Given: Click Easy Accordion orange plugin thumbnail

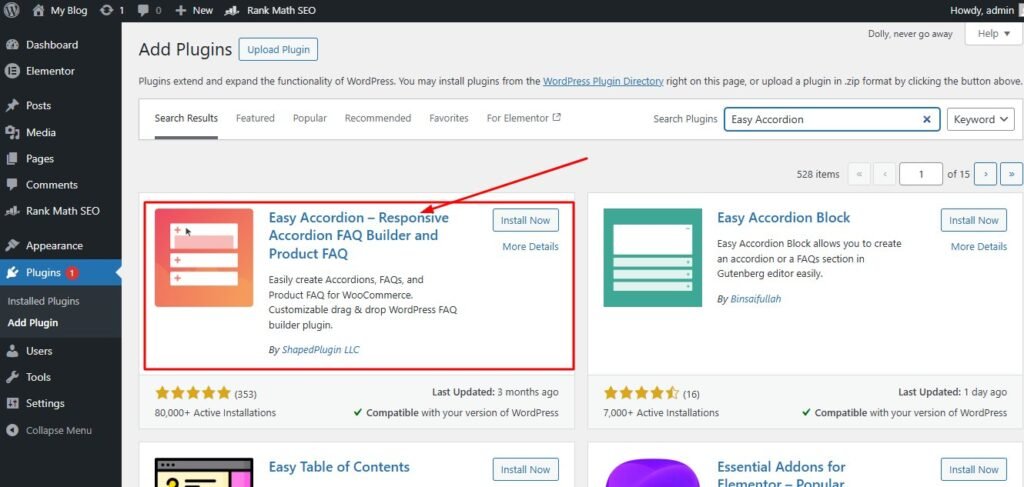Looking at the screenshot, I should 204,257.
